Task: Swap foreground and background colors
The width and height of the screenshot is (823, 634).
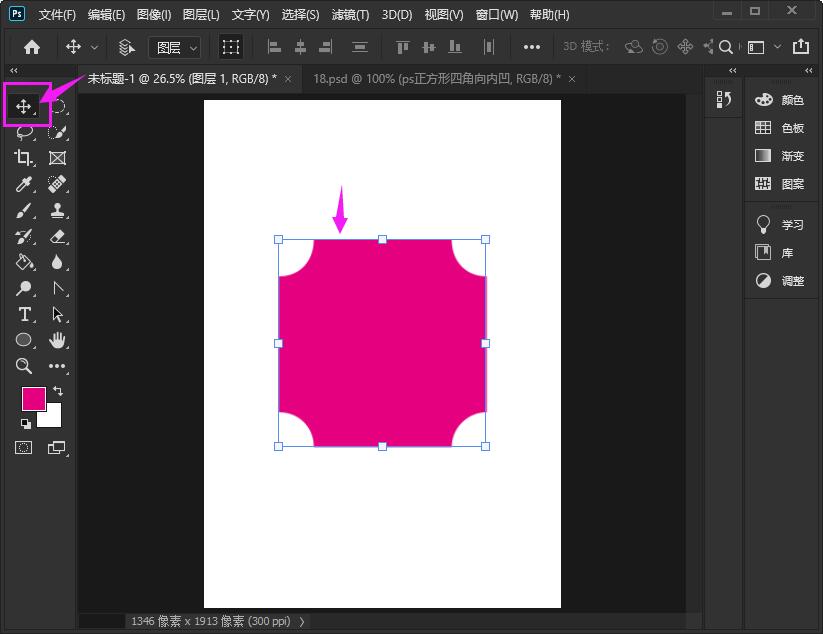Action: pos(58,391)
